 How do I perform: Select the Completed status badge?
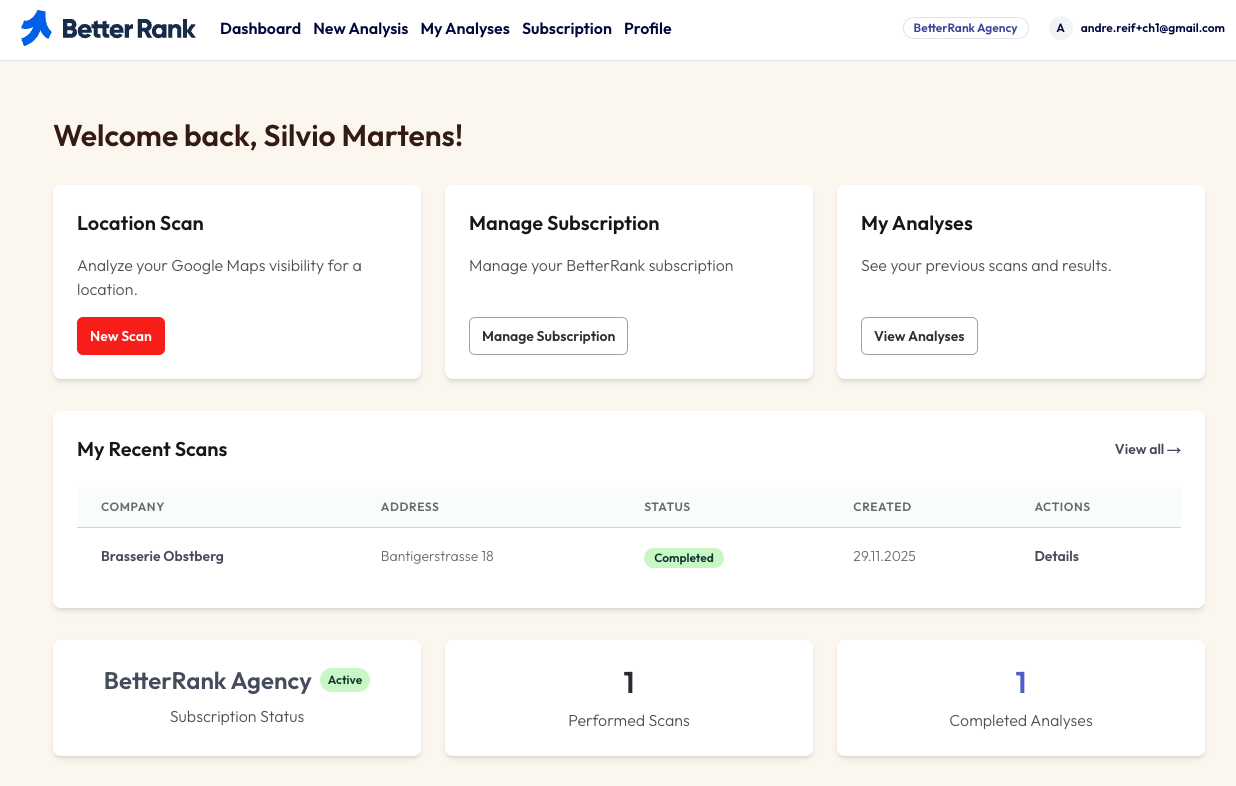pos(684,557)
